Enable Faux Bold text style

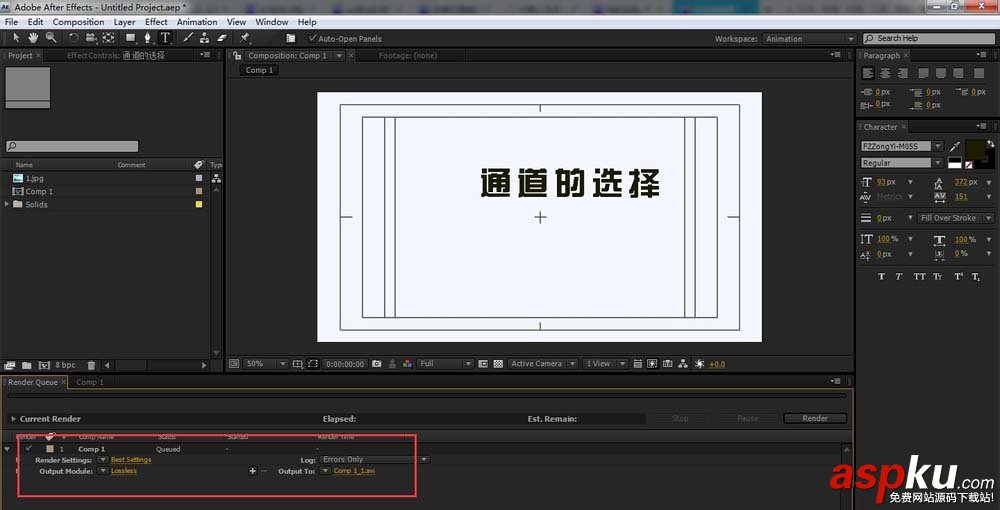click(x=881, y=277)
